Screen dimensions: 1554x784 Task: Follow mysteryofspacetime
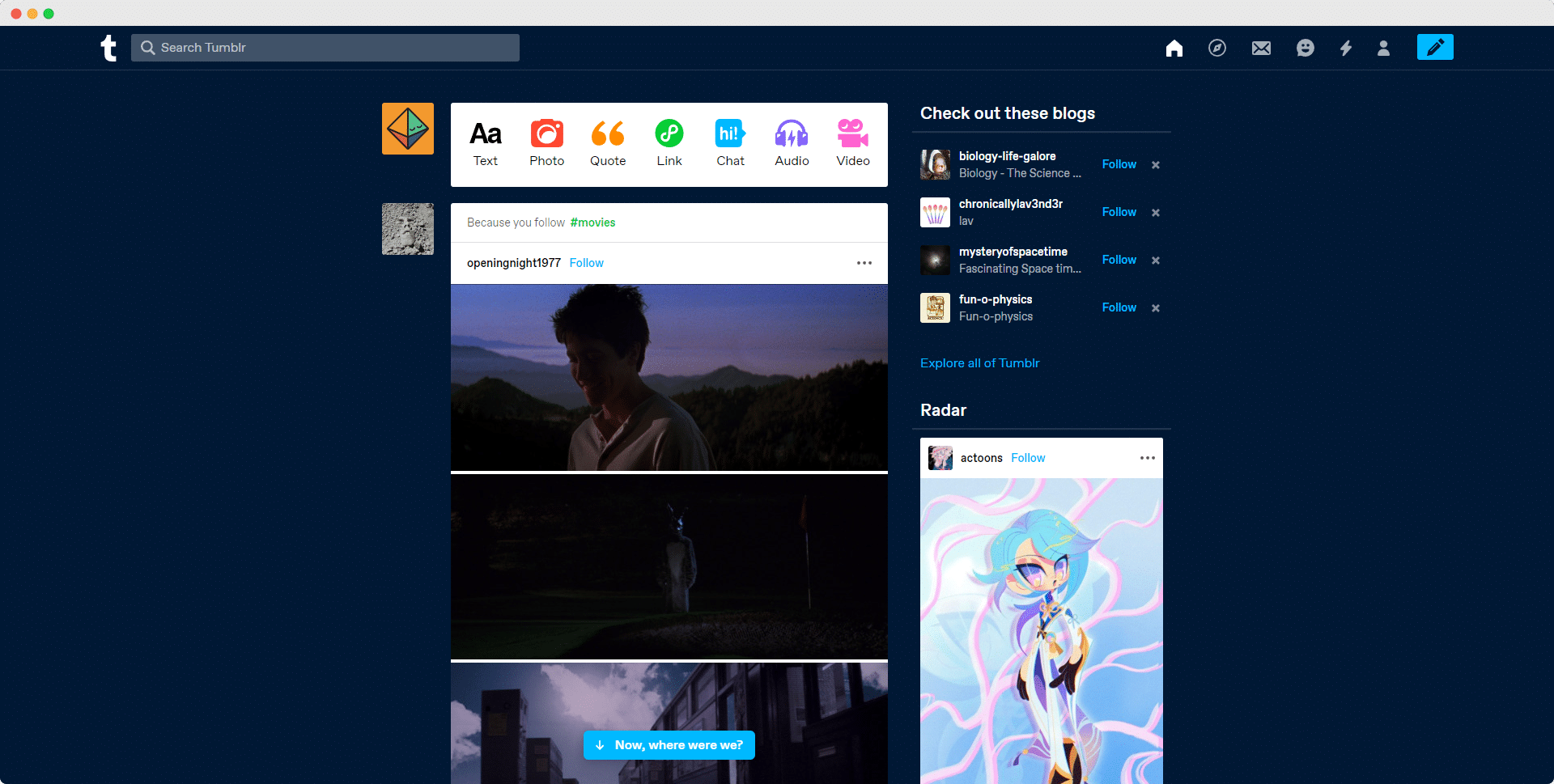coord(1119,260)
